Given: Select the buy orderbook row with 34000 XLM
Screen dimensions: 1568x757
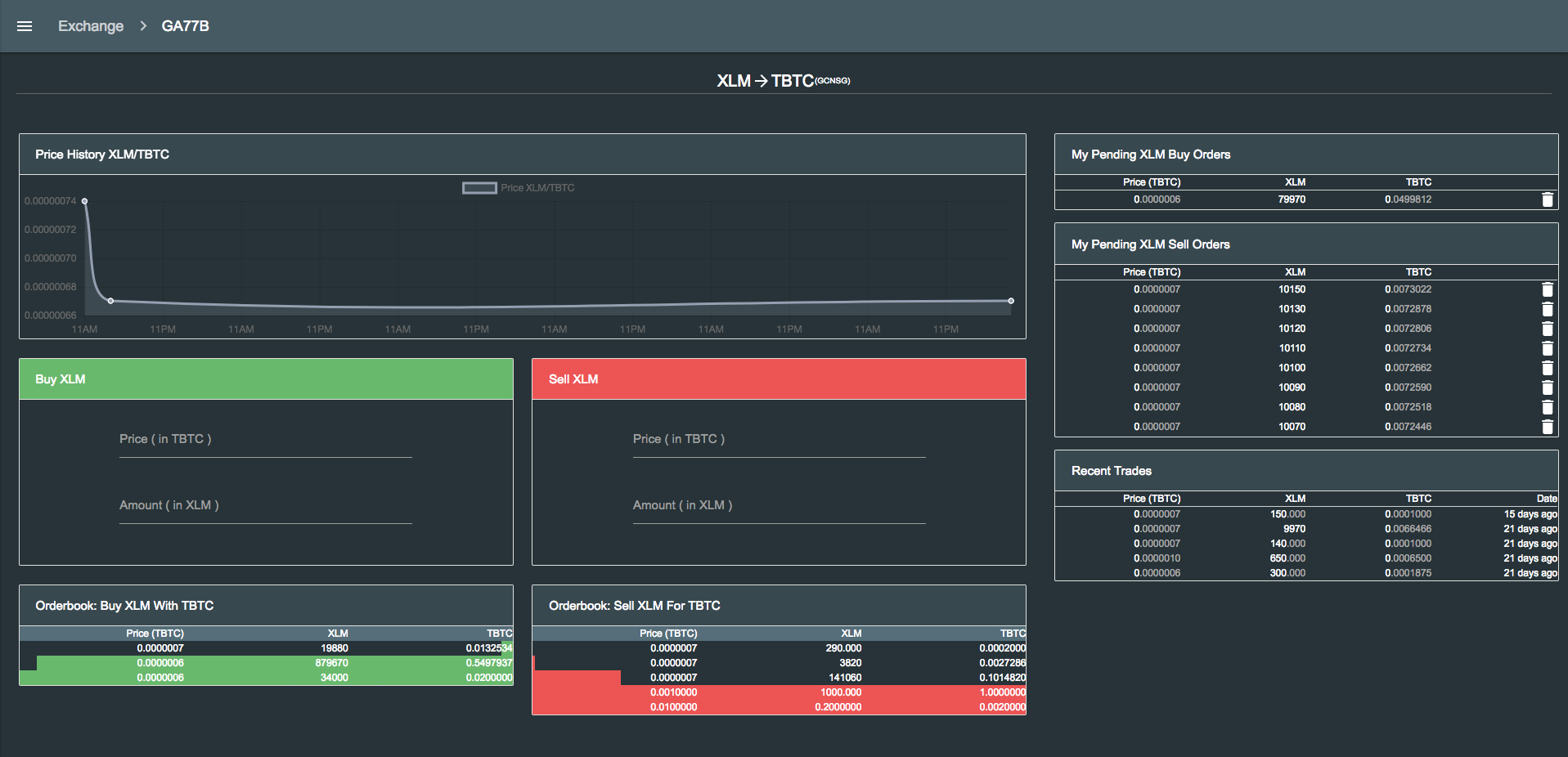Looking at the screenshot, I should click(x=266, y=678).
